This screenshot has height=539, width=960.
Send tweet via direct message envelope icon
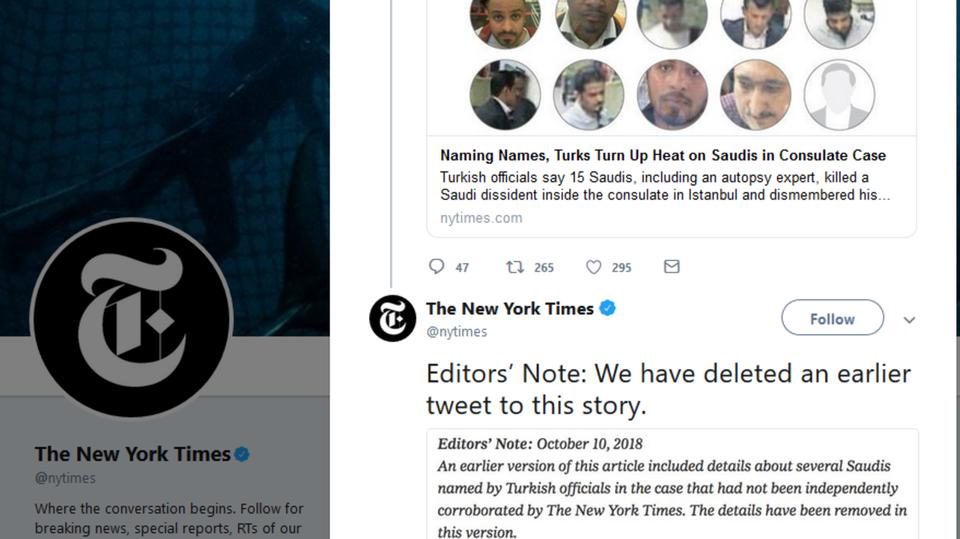(x=672, y=267)
